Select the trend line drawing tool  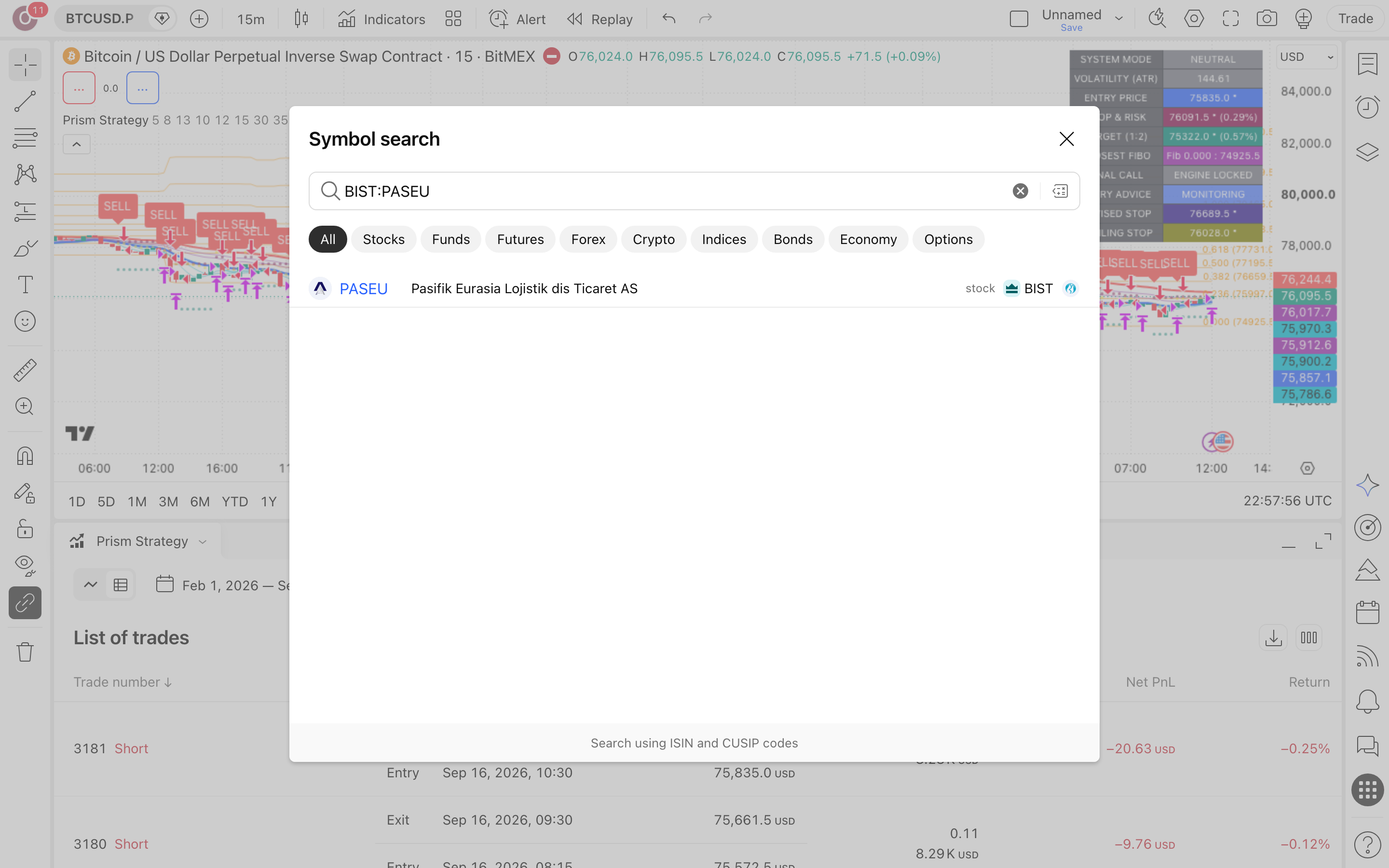[25, 102]
